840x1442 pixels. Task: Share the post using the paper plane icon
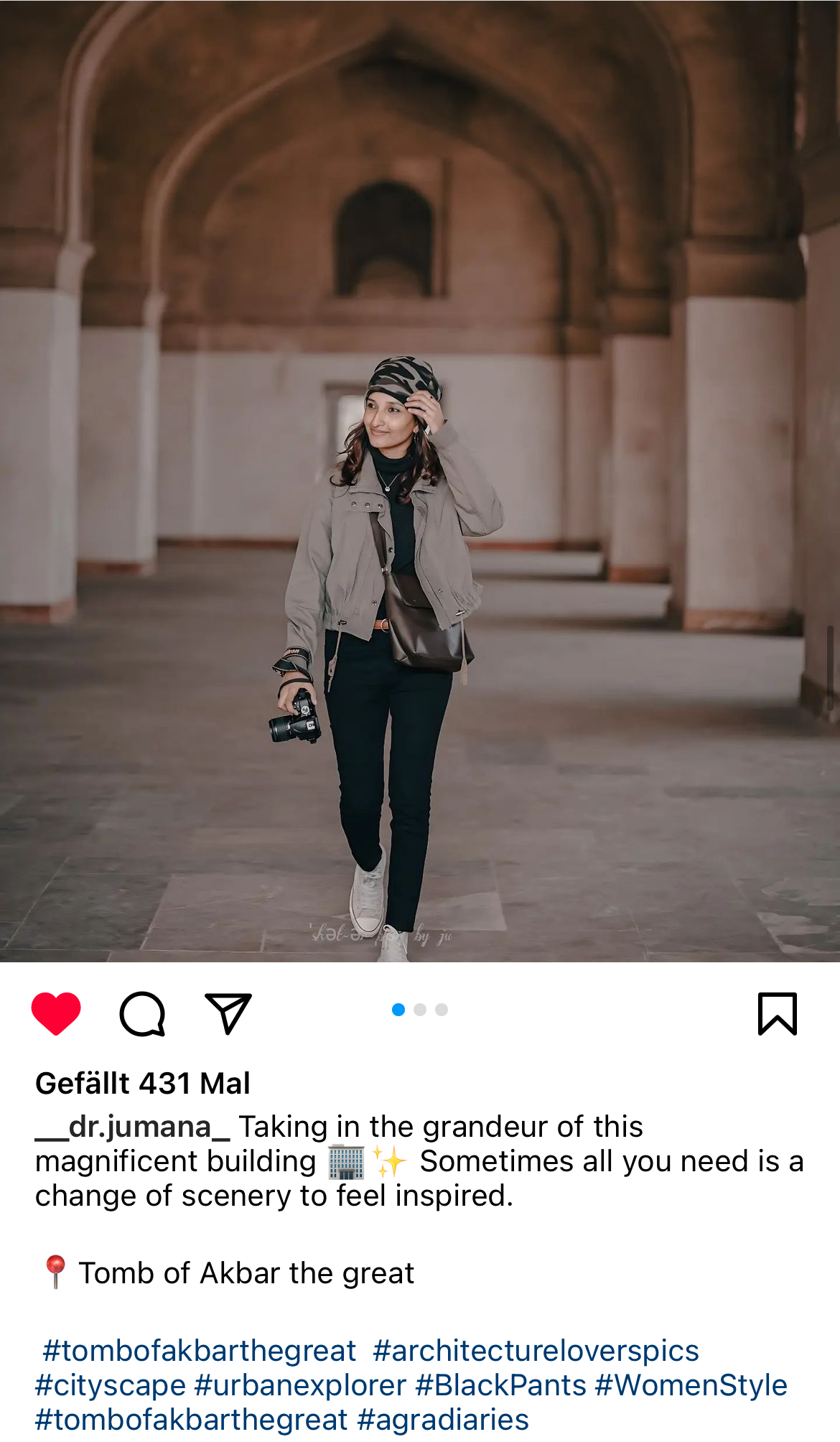(228, 1013)
